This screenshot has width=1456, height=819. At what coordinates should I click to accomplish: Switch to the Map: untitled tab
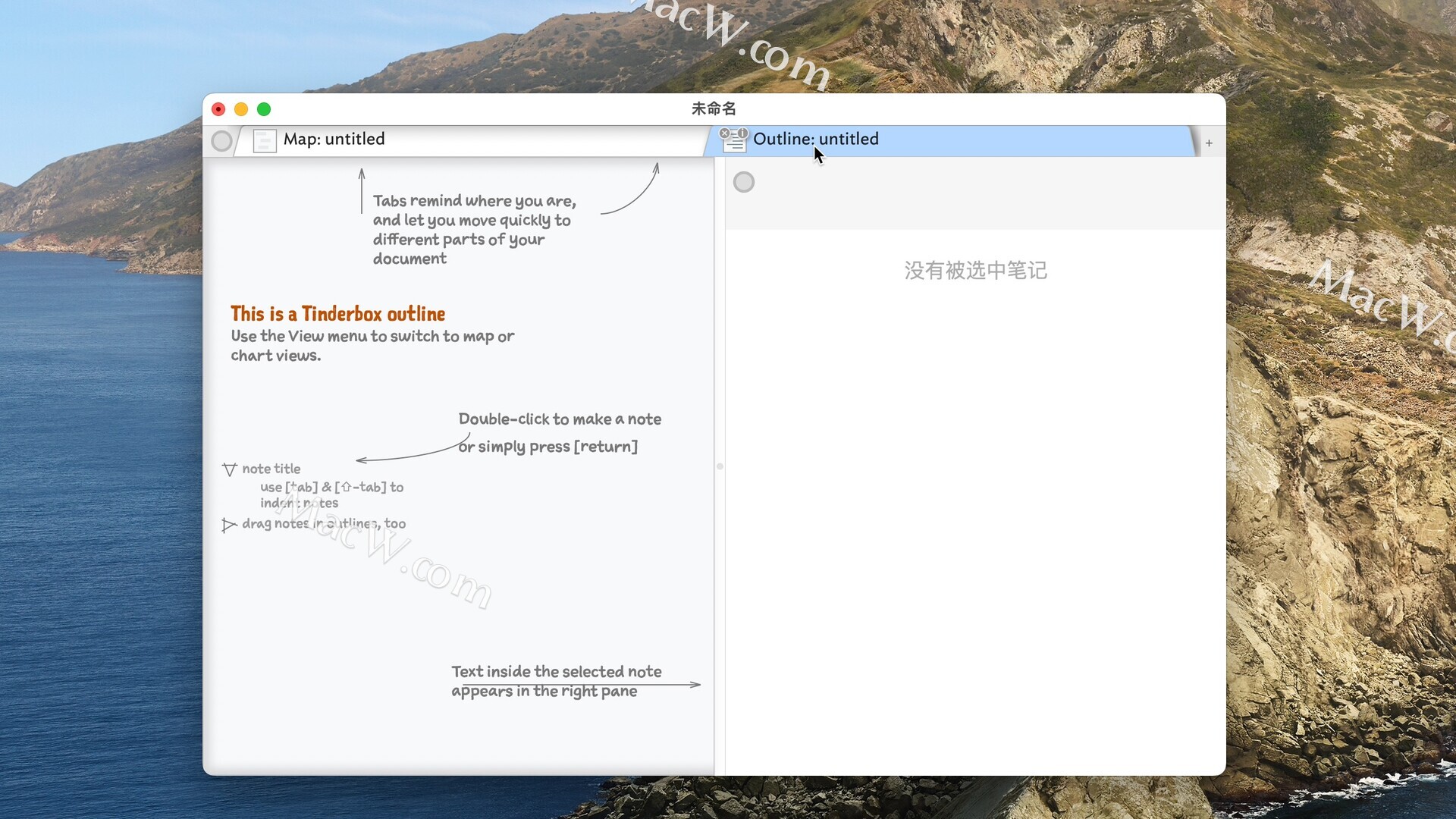click(470, 140)
